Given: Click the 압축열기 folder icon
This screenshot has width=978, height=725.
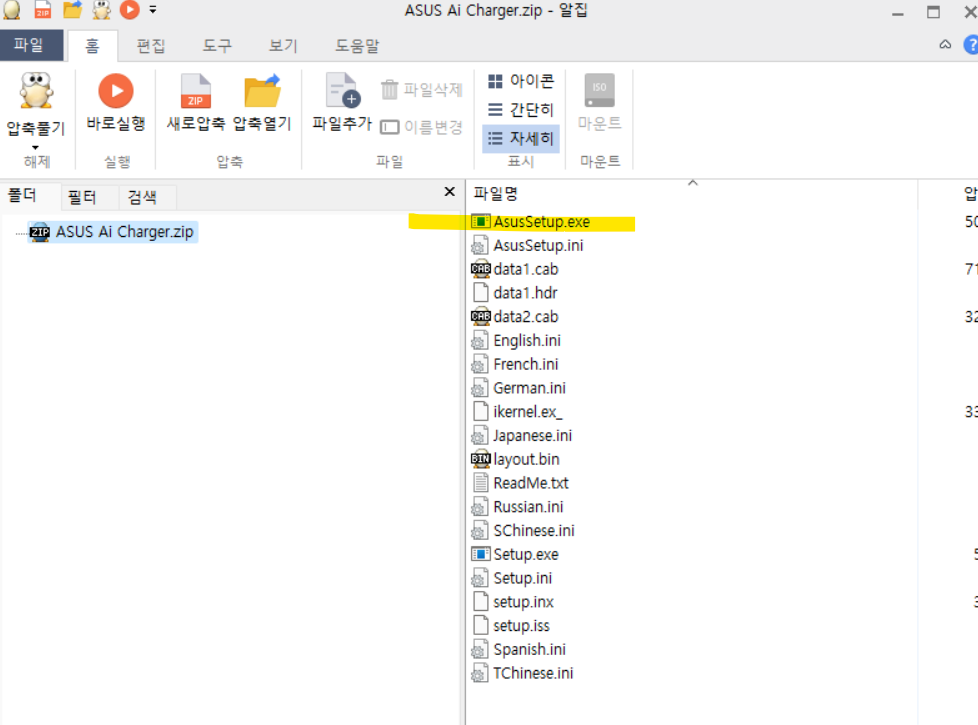Looking at the screenshot, I should [x=263, y=91].
